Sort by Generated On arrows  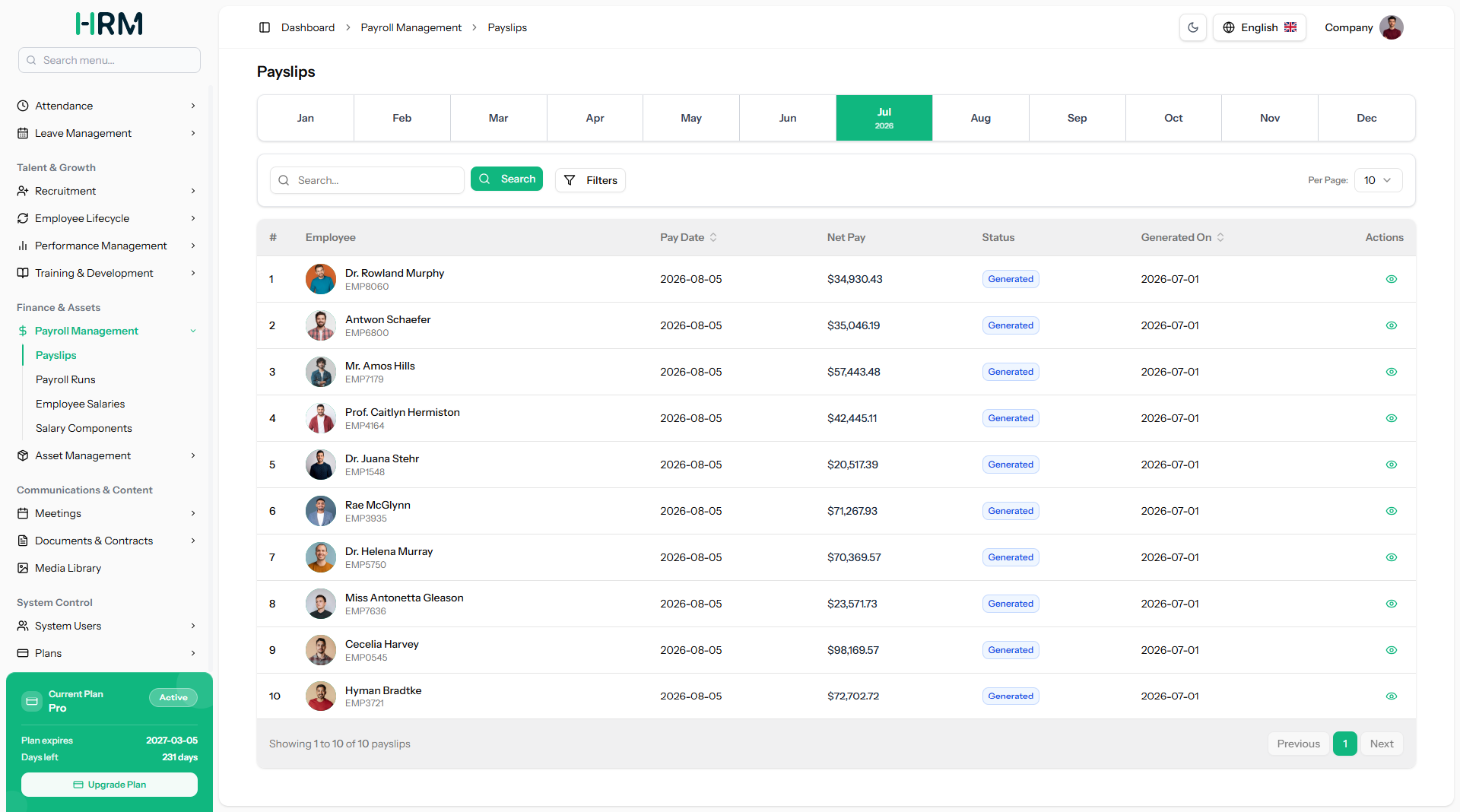point(1220,237)
